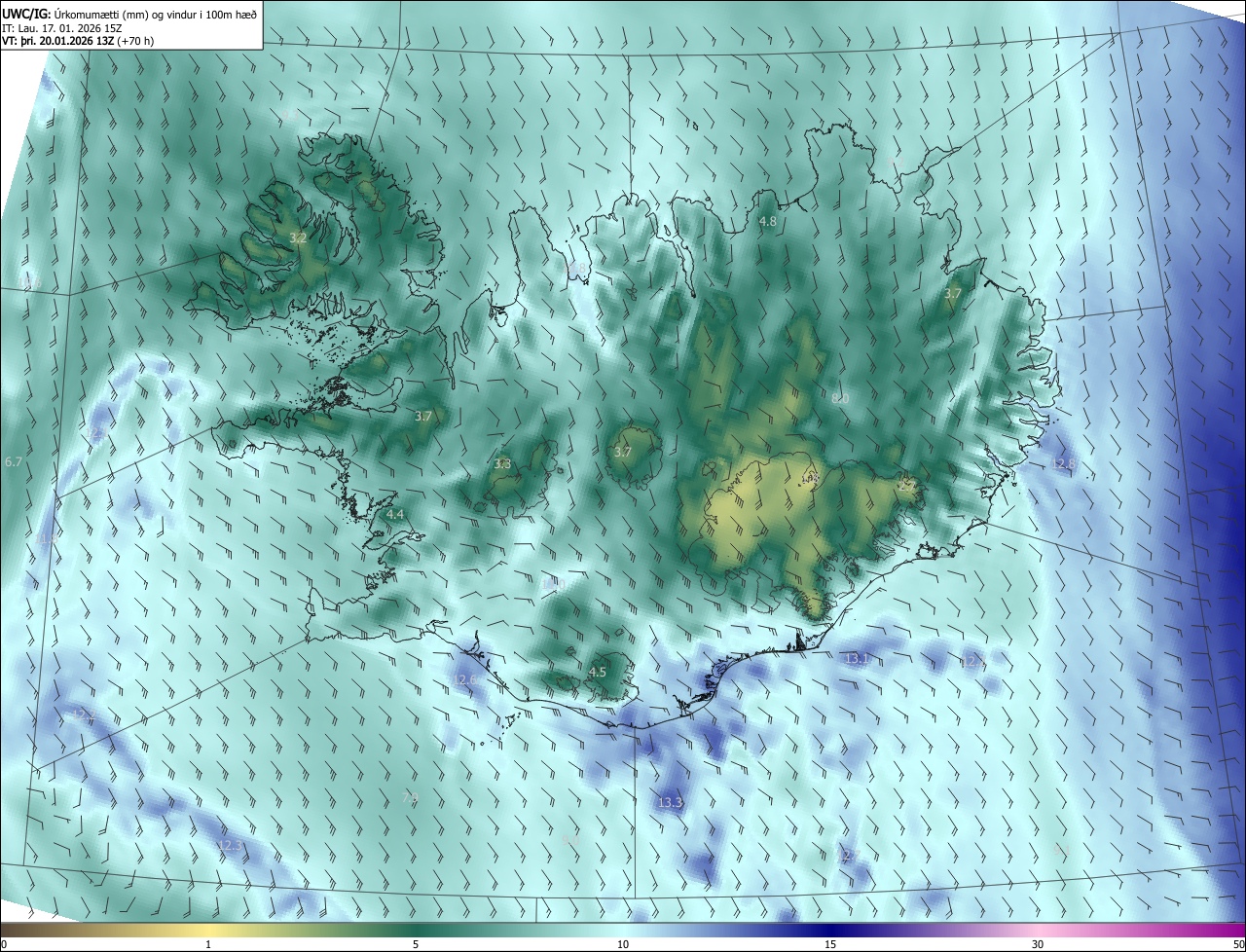The width and height of the screenshot is (1246, 952).
Task: Click the "4.5" value label on the map
Action: (598, 672)
